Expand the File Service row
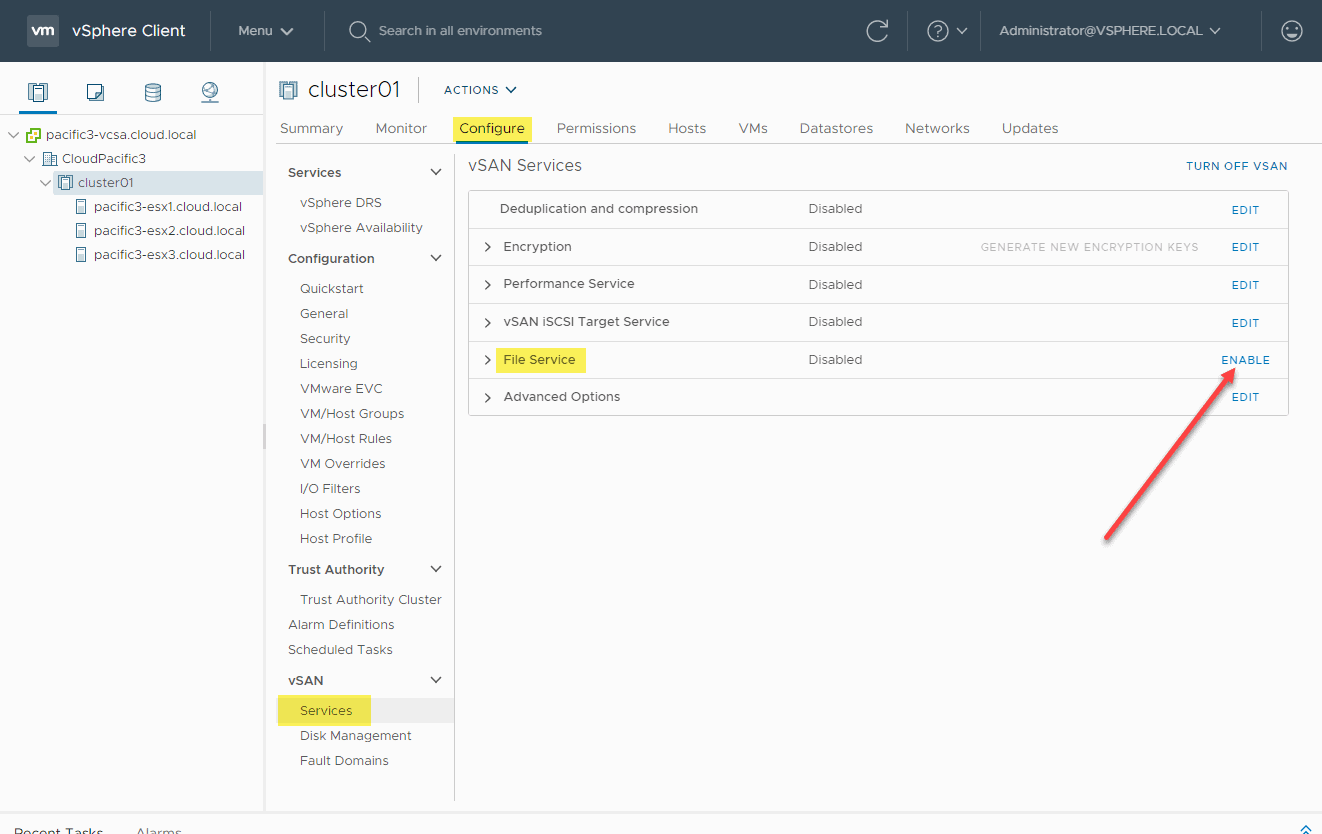This screenshot has height=834, width=1322. tap(488, 360)
